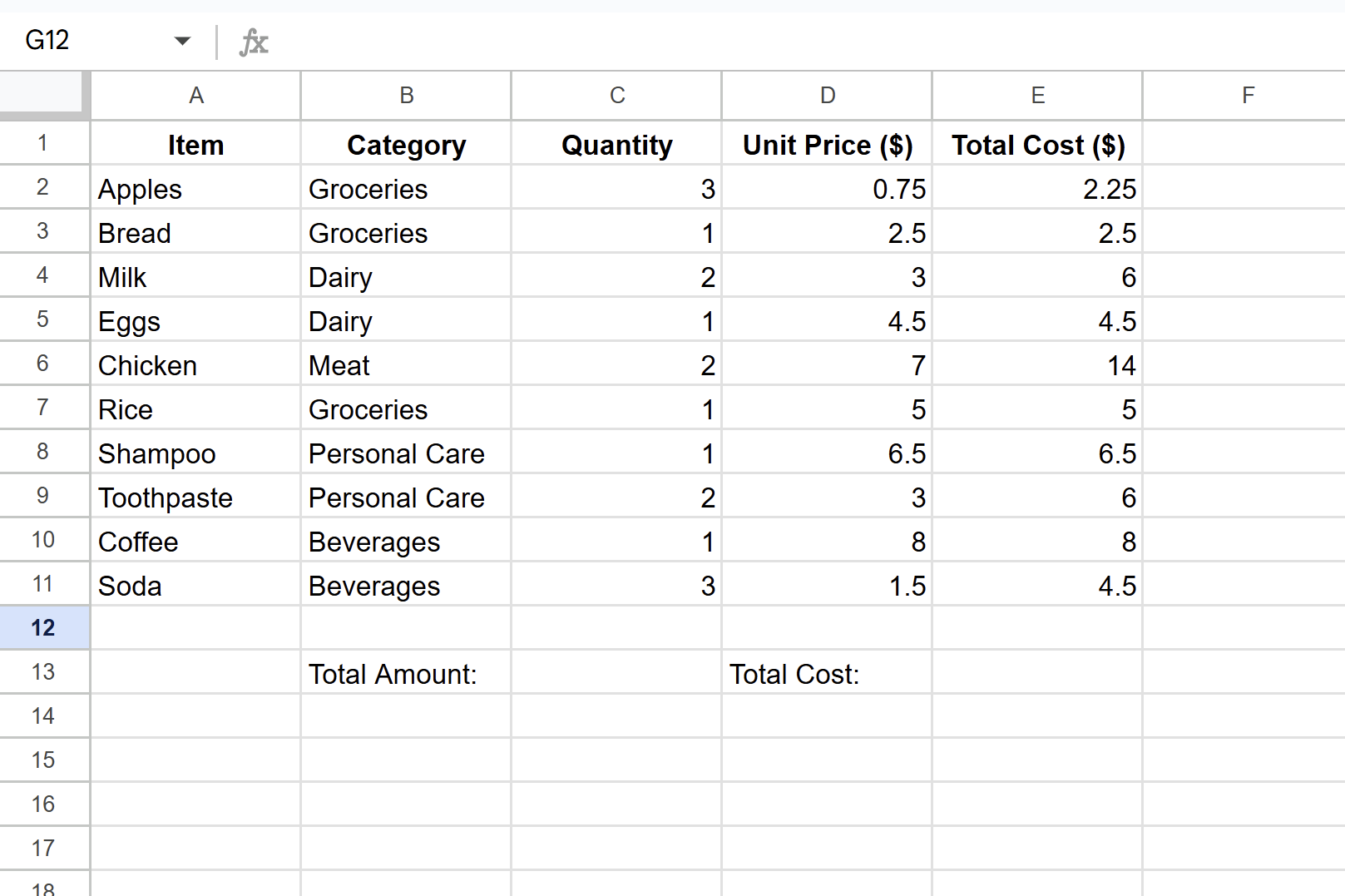The height and width of the screenshot is (896, 1345).
Task: Click the fx formula icon
Action: tap(254, 41)
